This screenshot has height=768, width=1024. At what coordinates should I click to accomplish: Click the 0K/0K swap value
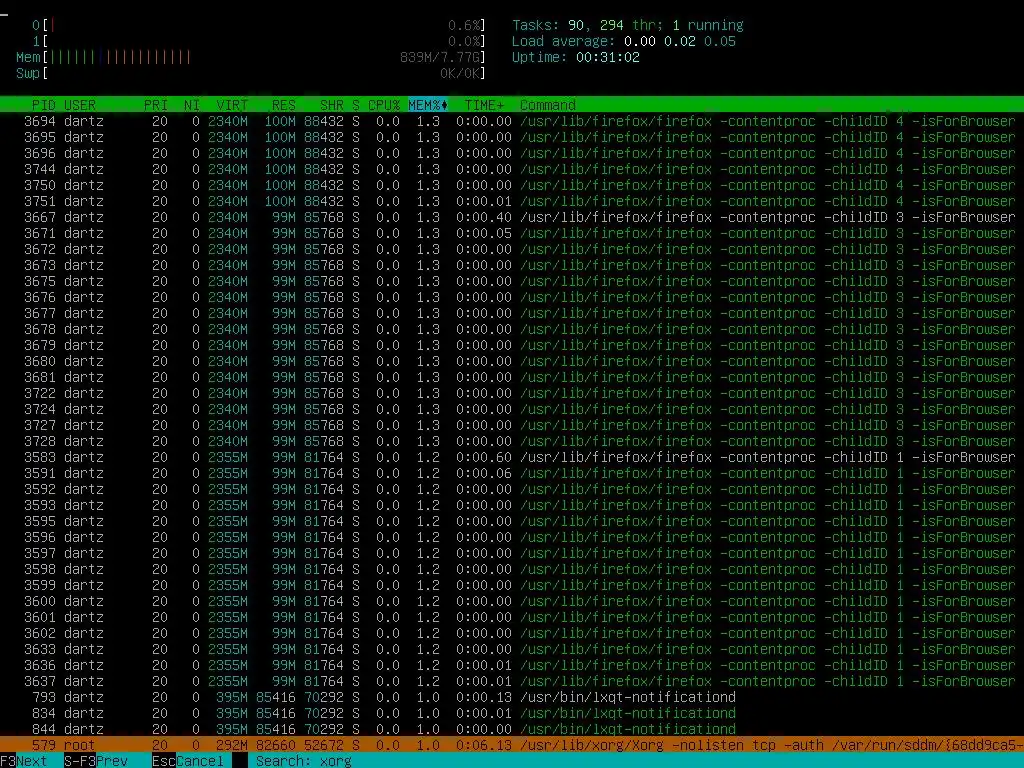460,73
